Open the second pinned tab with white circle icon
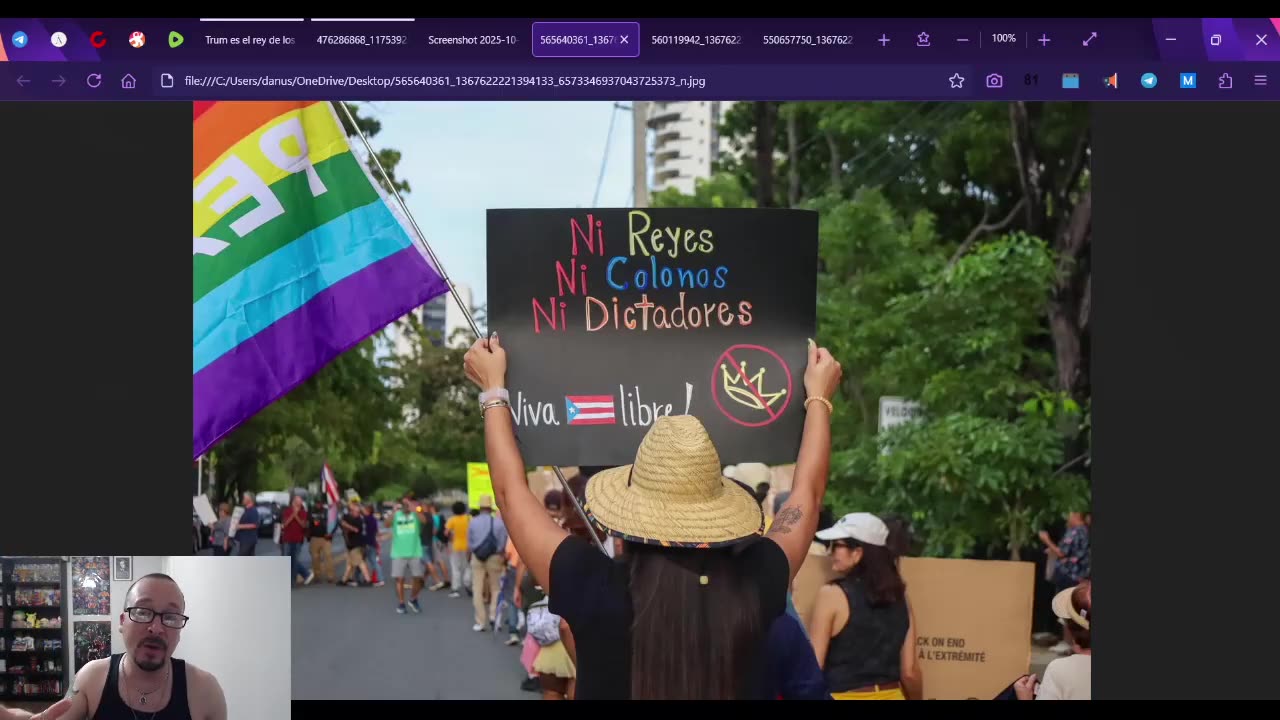The image size is (1280, 720). tap(59, 40)
